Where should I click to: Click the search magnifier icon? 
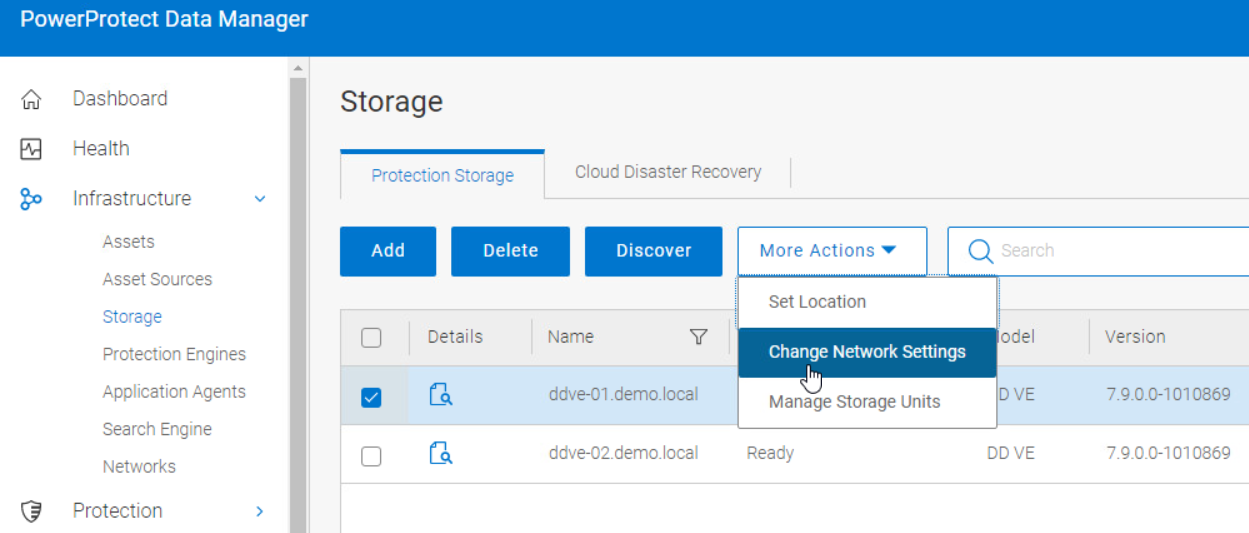coord(981,251)
